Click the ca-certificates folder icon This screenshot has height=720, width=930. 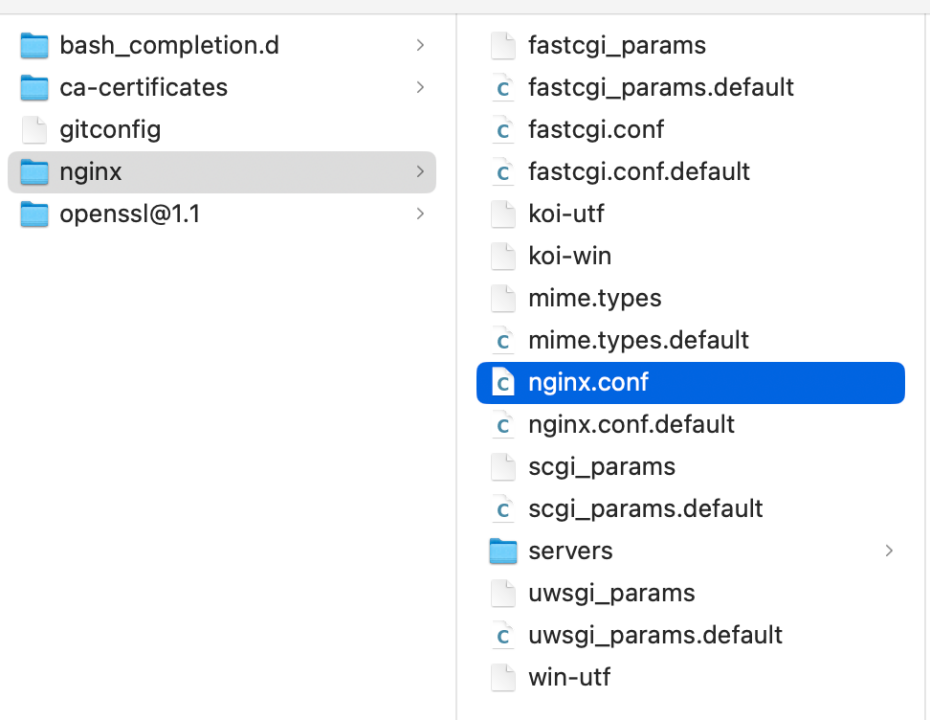(x=34, y=88)
